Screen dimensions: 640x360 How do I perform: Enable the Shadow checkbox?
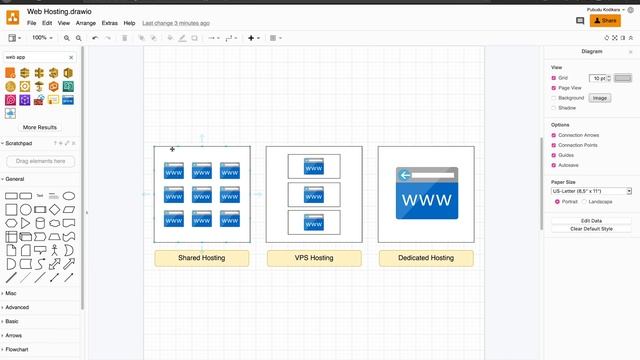tap(553, 108)
